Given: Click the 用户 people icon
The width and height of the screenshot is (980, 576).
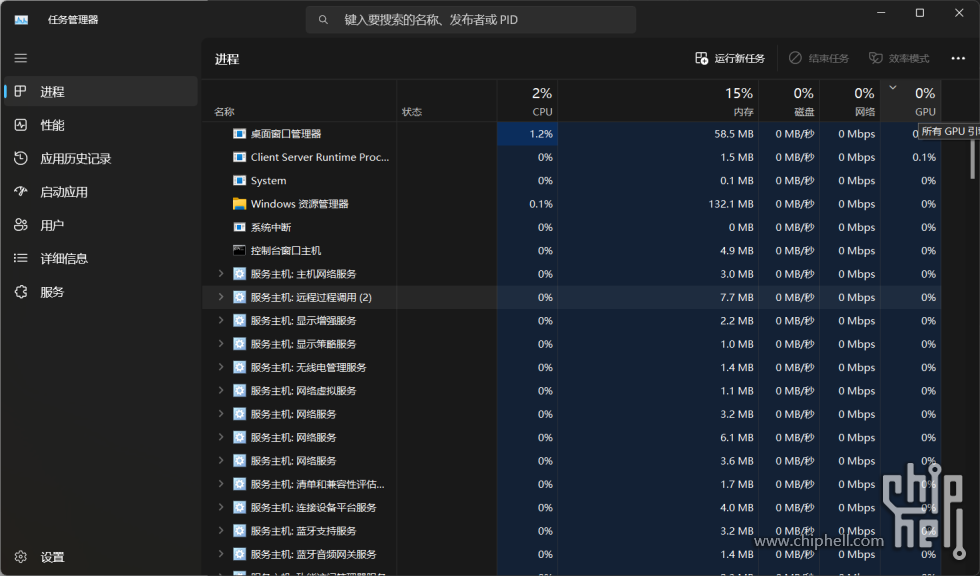Looking at the screenshot, I should tap(21, 225).
